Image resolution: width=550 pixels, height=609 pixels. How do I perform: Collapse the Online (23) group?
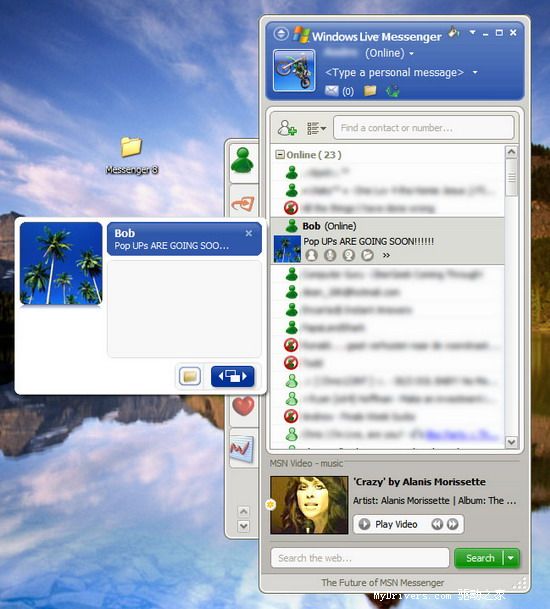point(279,155)
